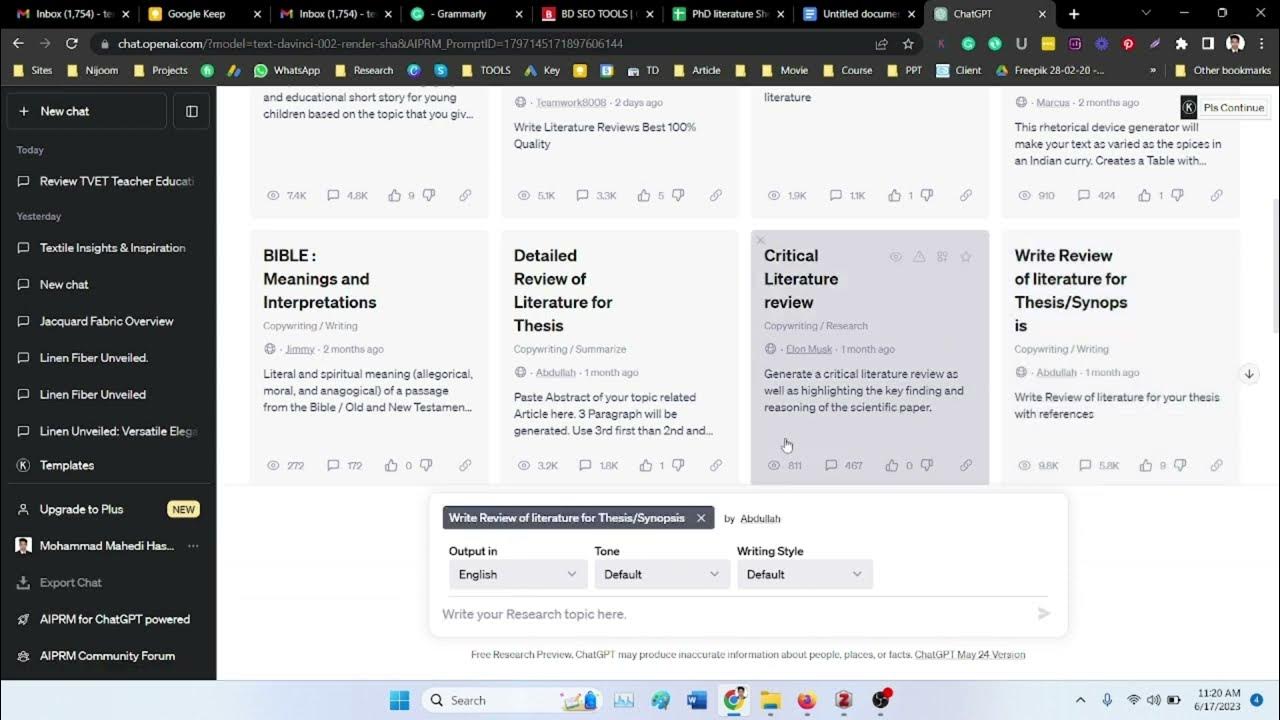Switch to PhD literature Sheet tab
The width and height of the screenshot is (1280, 720).
click(x=728, y=14)
